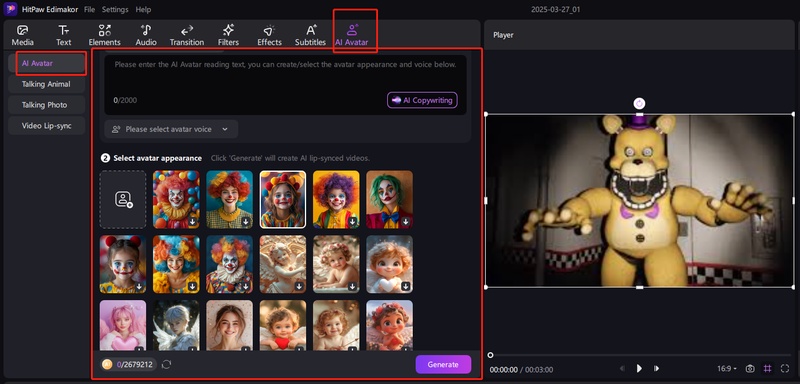Step to the next frame

point(657,368)
